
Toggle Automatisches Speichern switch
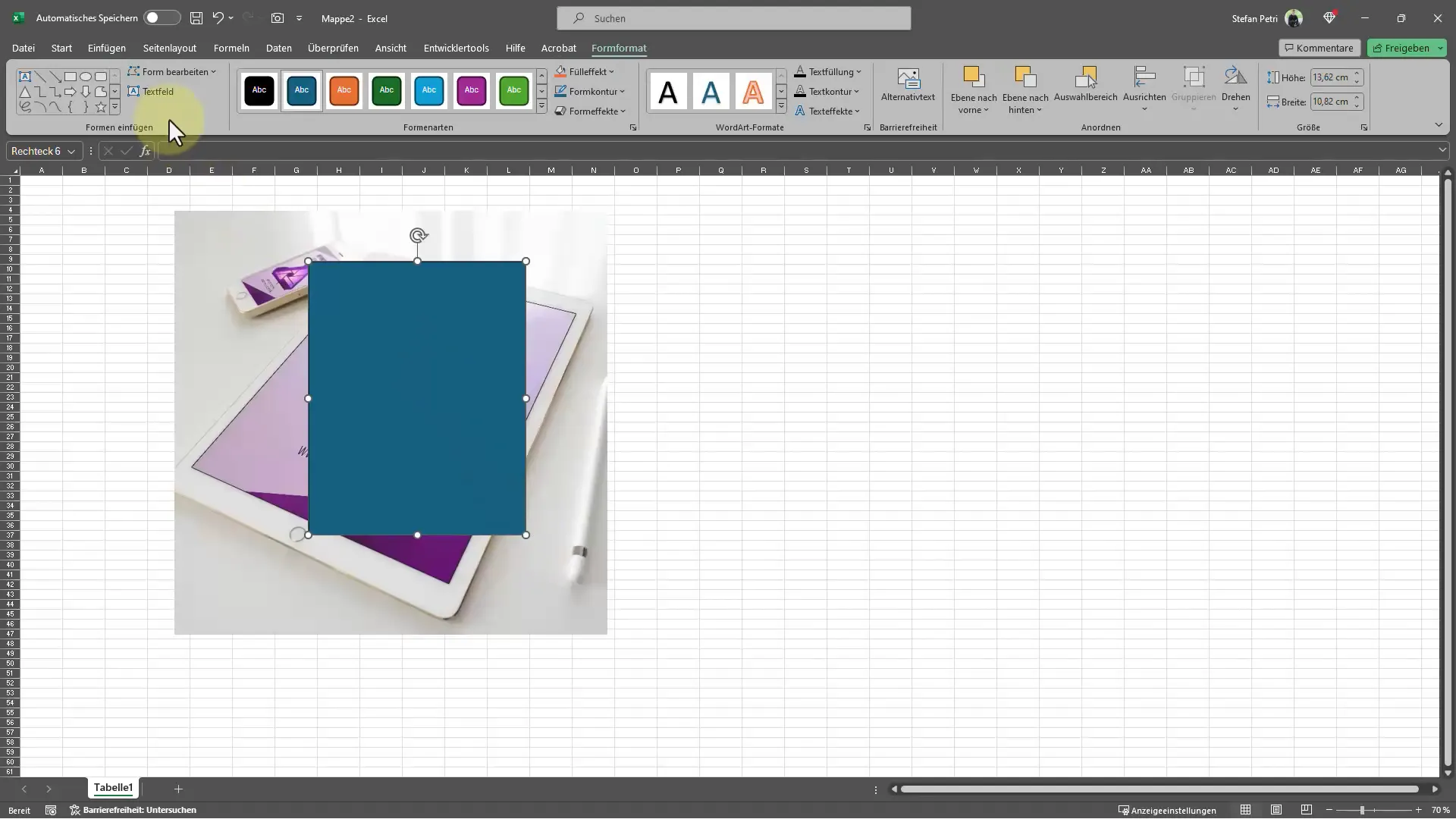162,17
